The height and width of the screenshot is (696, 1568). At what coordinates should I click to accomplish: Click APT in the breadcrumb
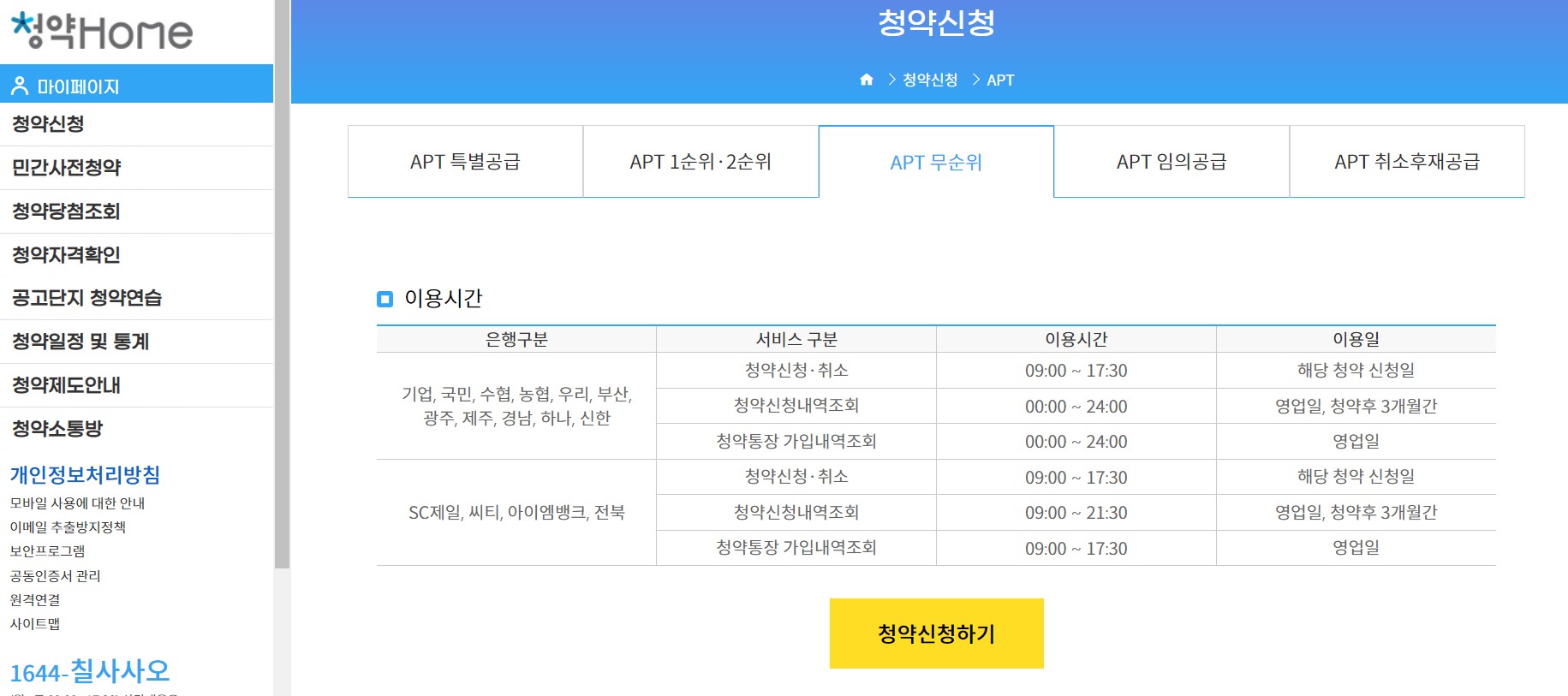point(1000,80)
